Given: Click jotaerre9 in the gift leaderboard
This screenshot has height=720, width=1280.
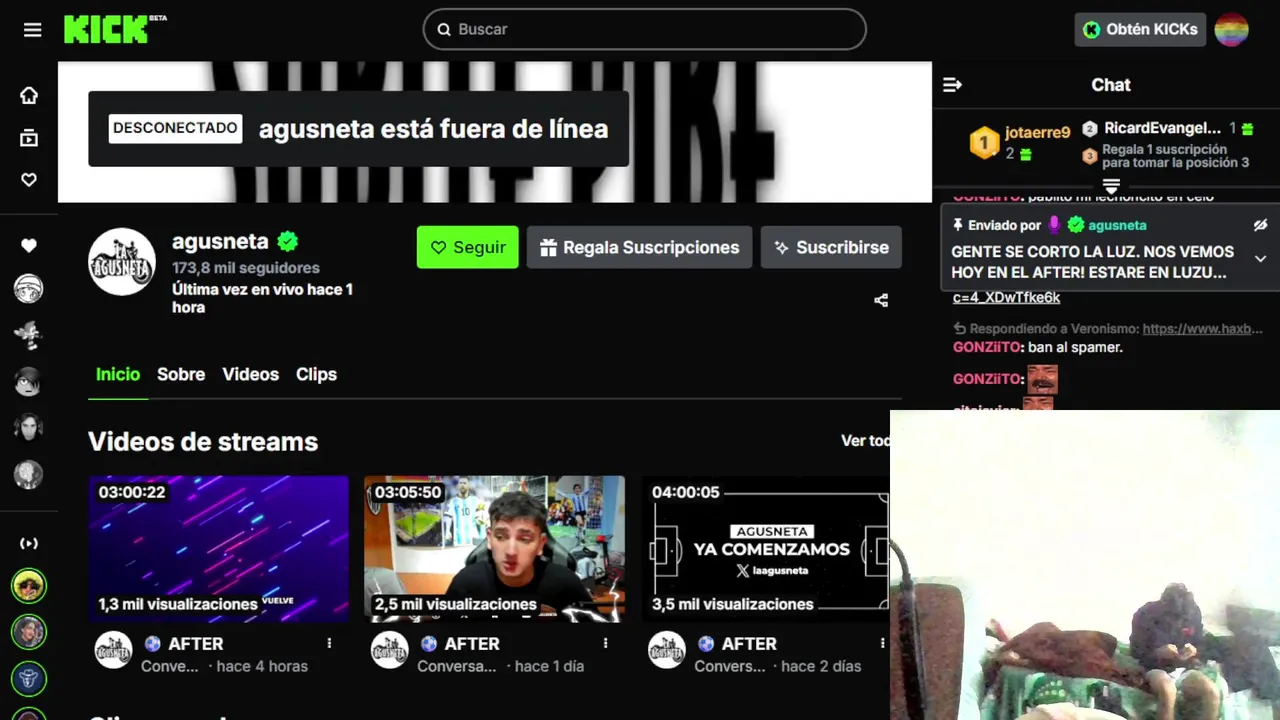Looking at the screenshot, I should coord(1037,132).
